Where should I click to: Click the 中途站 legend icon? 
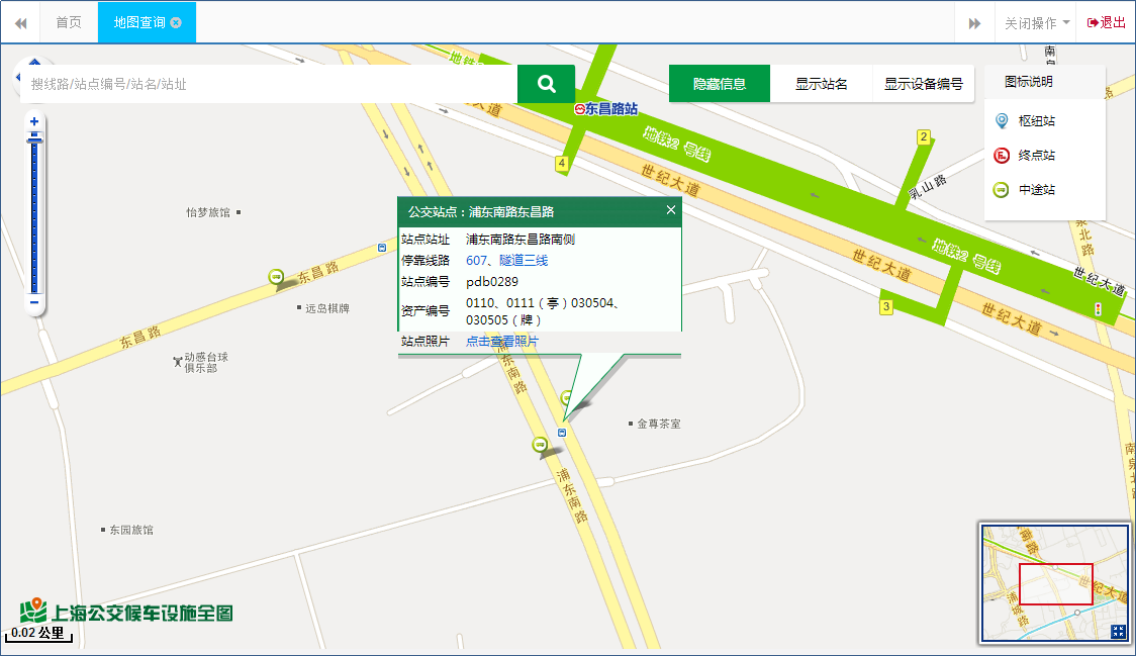1001,190
